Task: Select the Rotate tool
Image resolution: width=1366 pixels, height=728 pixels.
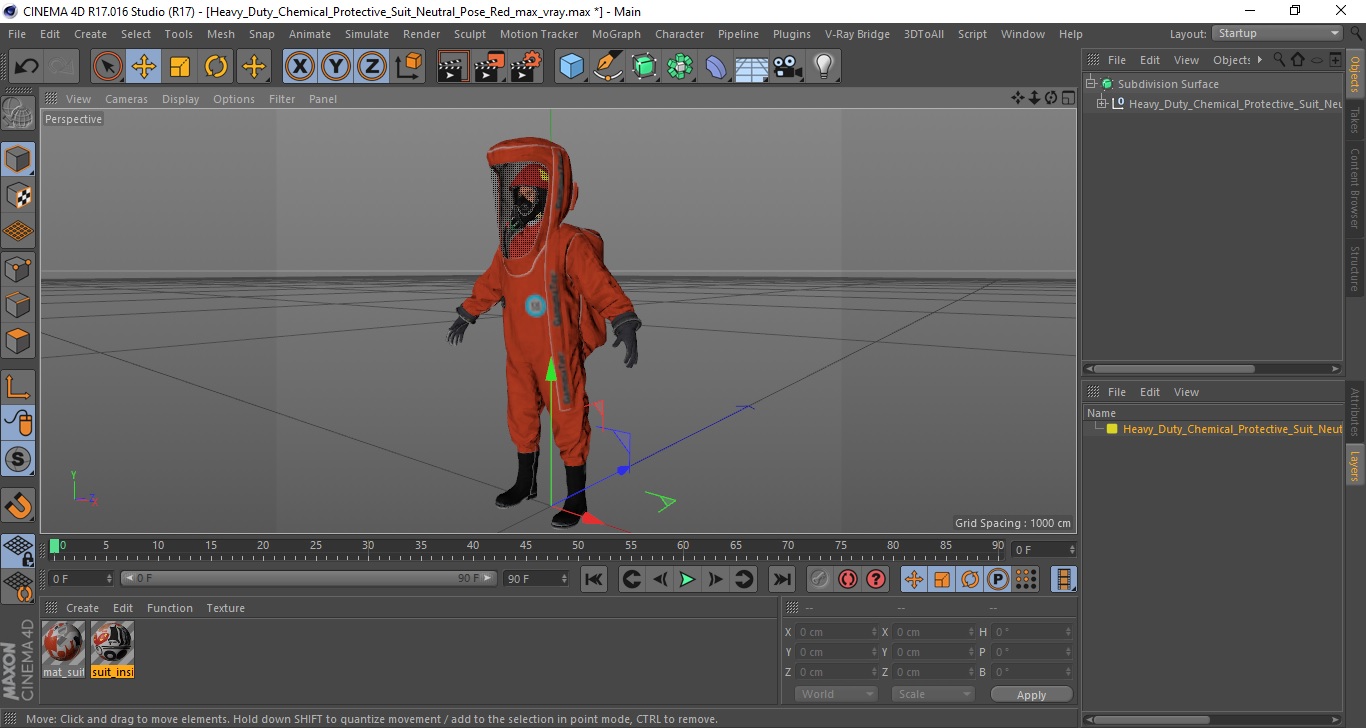Action: [216, 67]
